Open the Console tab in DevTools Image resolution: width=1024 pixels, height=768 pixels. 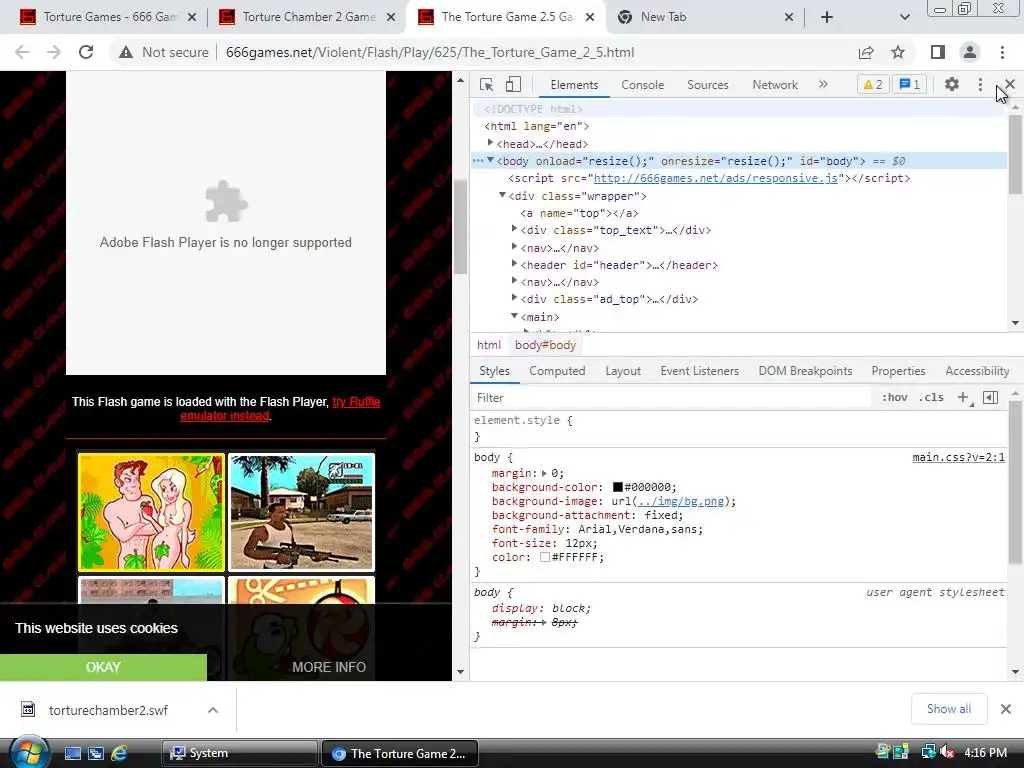point(643,85)
